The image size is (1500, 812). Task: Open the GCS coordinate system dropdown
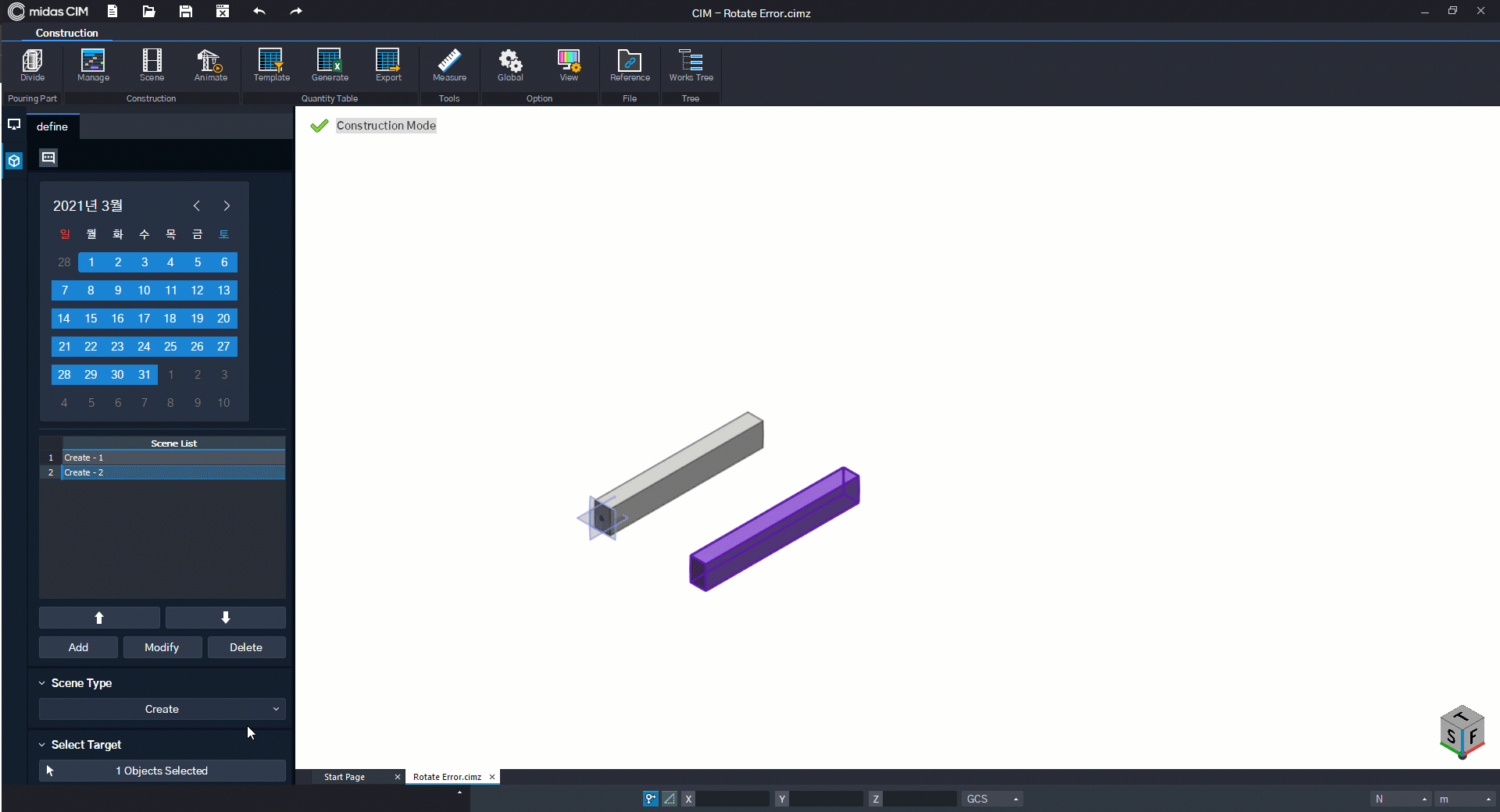pos(992,799)
